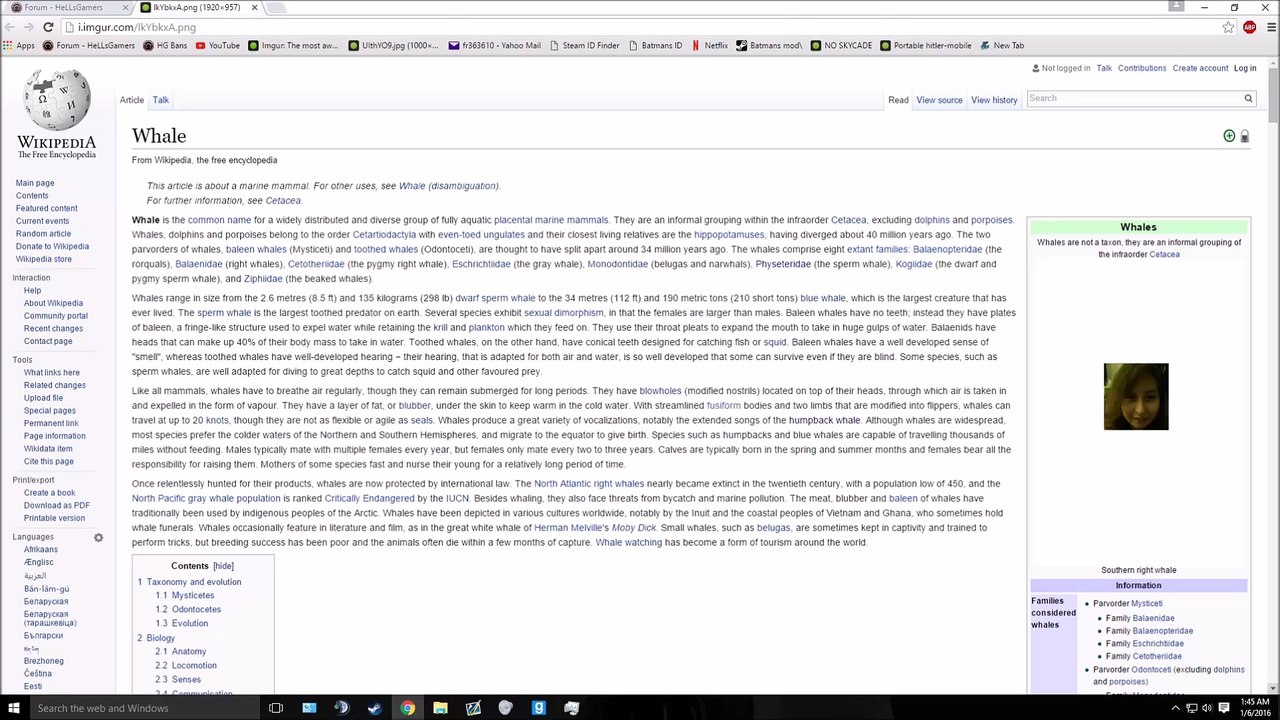Open the Windows Start button
This screenshot has width=1280, height=720.
pos(14,708)
